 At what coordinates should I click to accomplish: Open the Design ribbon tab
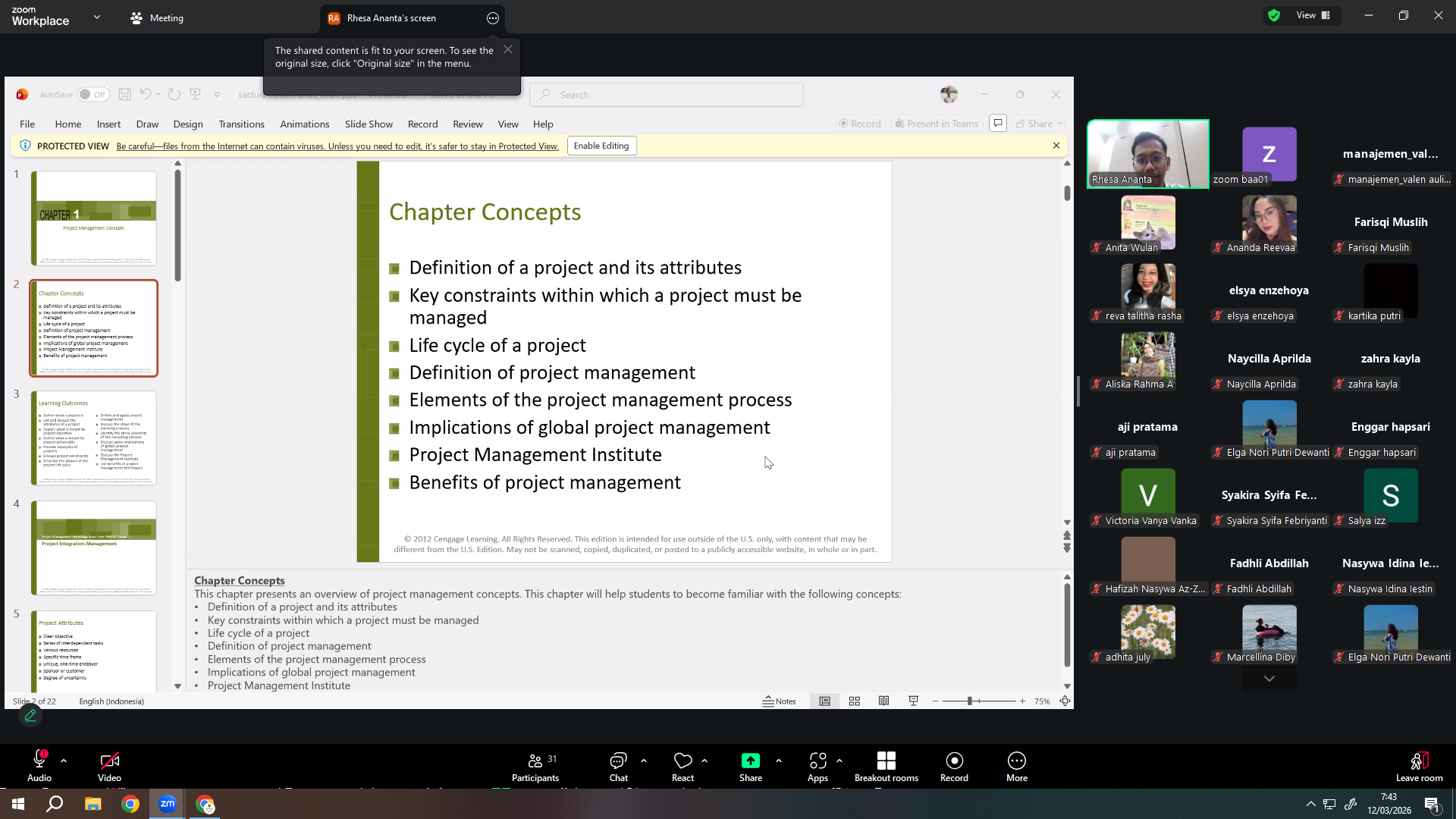[x=188, y=124]
